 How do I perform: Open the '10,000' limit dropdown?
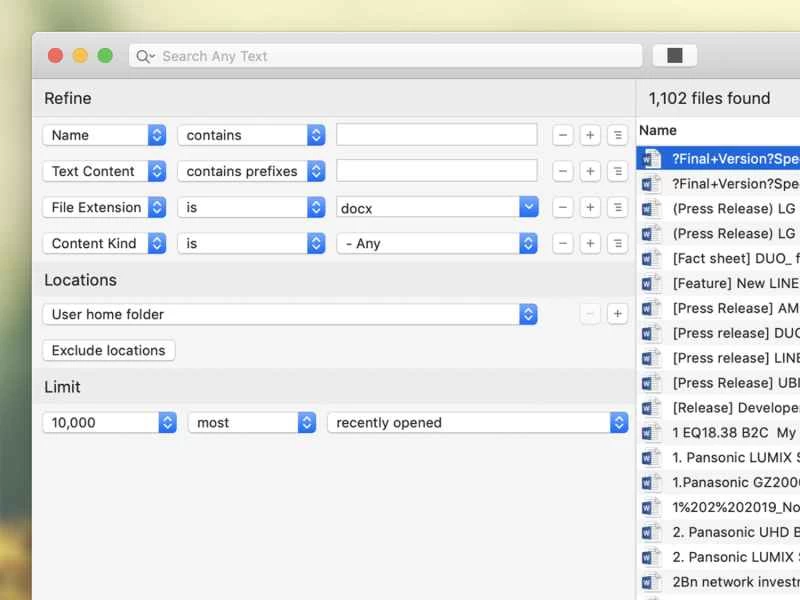pyautogui.click(x=109, y=422)
